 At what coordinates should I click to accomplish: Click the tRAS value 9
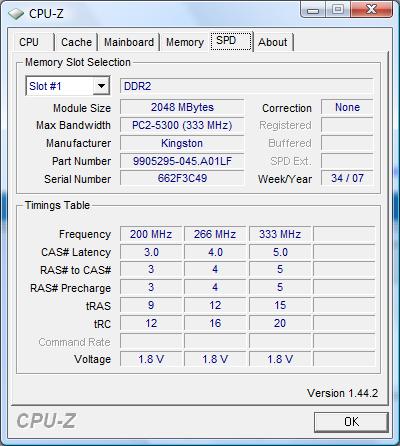[151, 305]
